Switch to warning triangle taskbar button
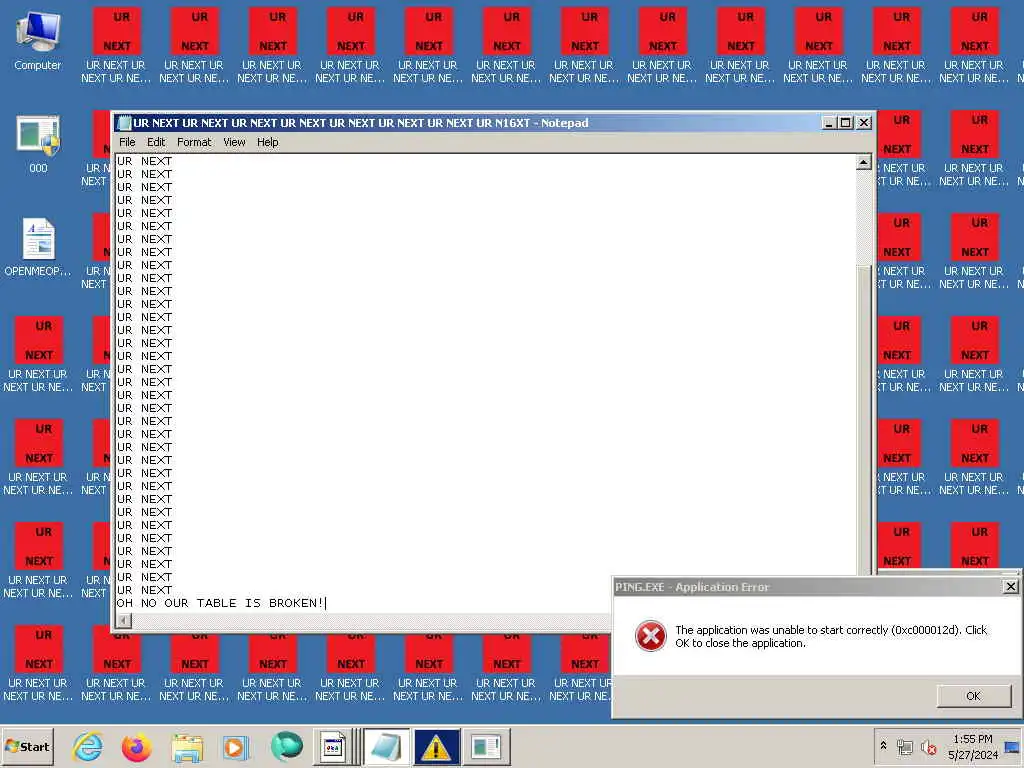Image resolution: width=1024 pixels, height=768 pixels. pos(436,746)
